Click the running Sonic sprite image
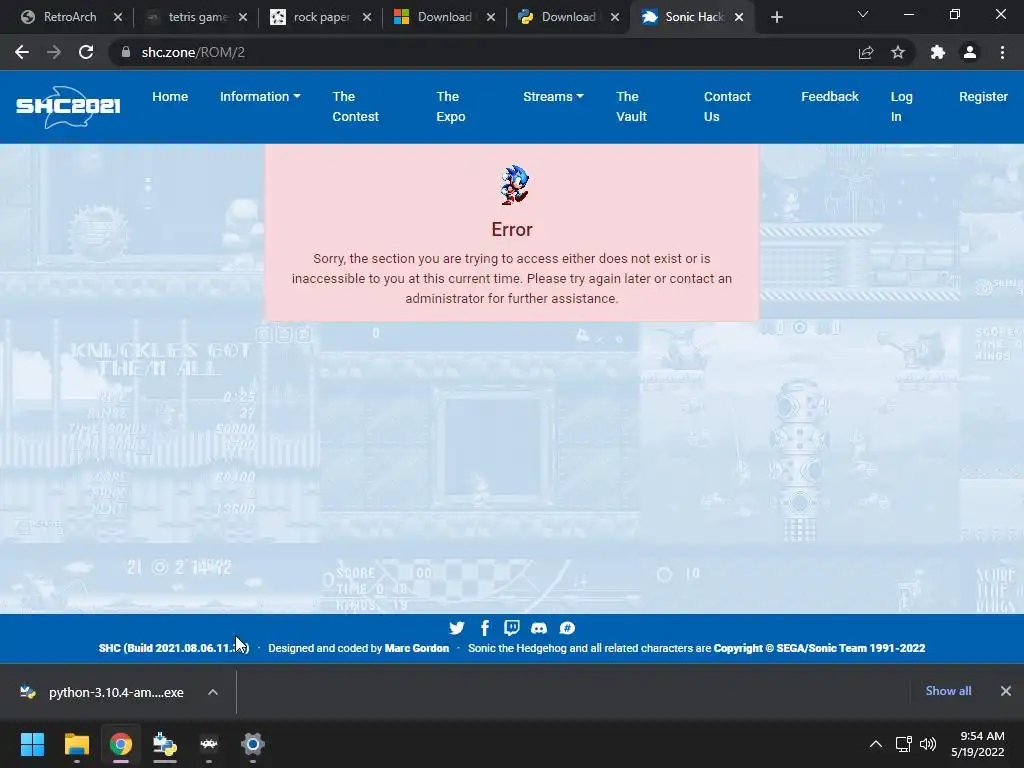 pyautogui.click(x=515, y=185)
